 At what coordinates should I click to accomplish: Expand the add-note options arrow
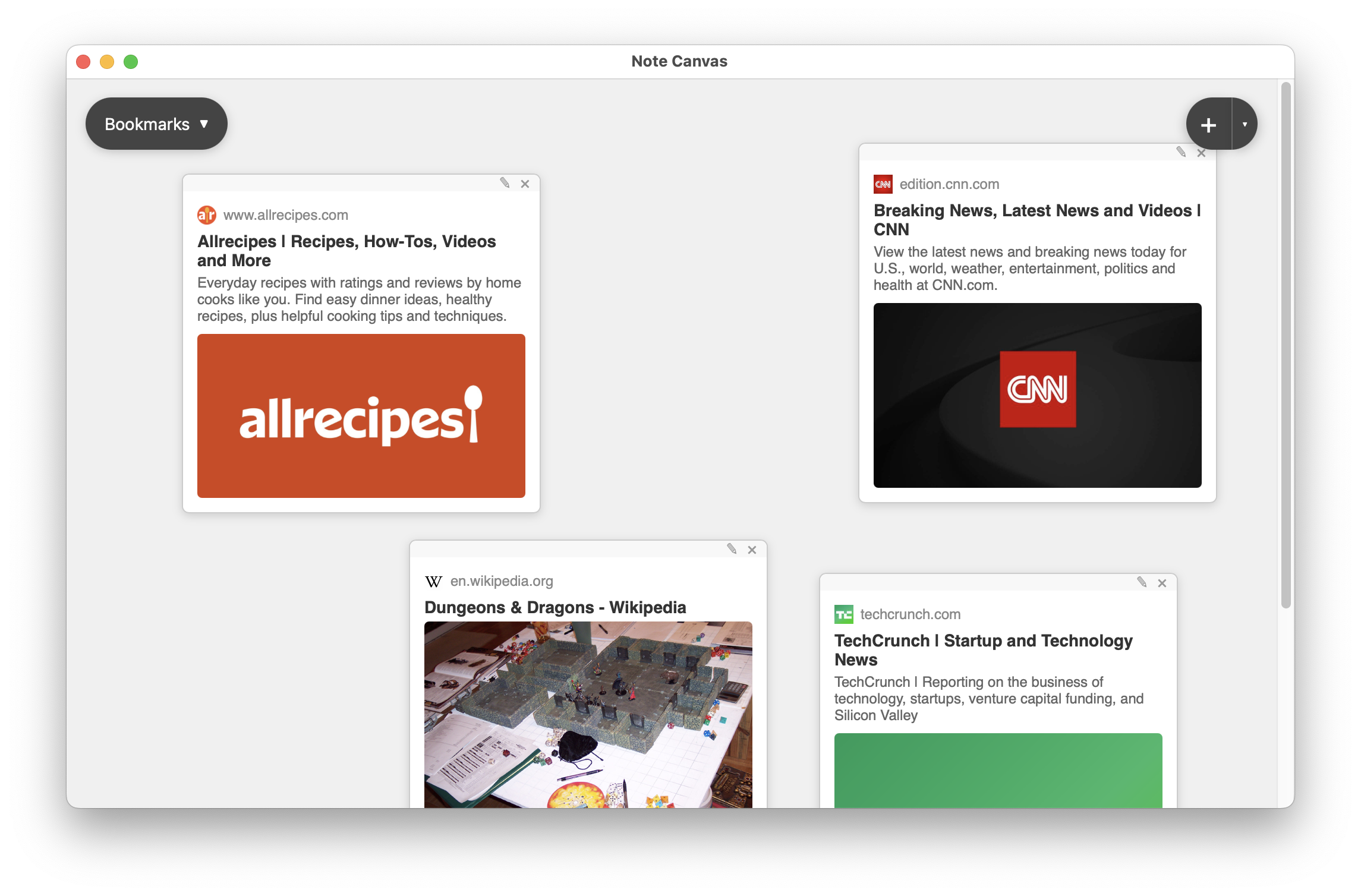(1245, 124)
